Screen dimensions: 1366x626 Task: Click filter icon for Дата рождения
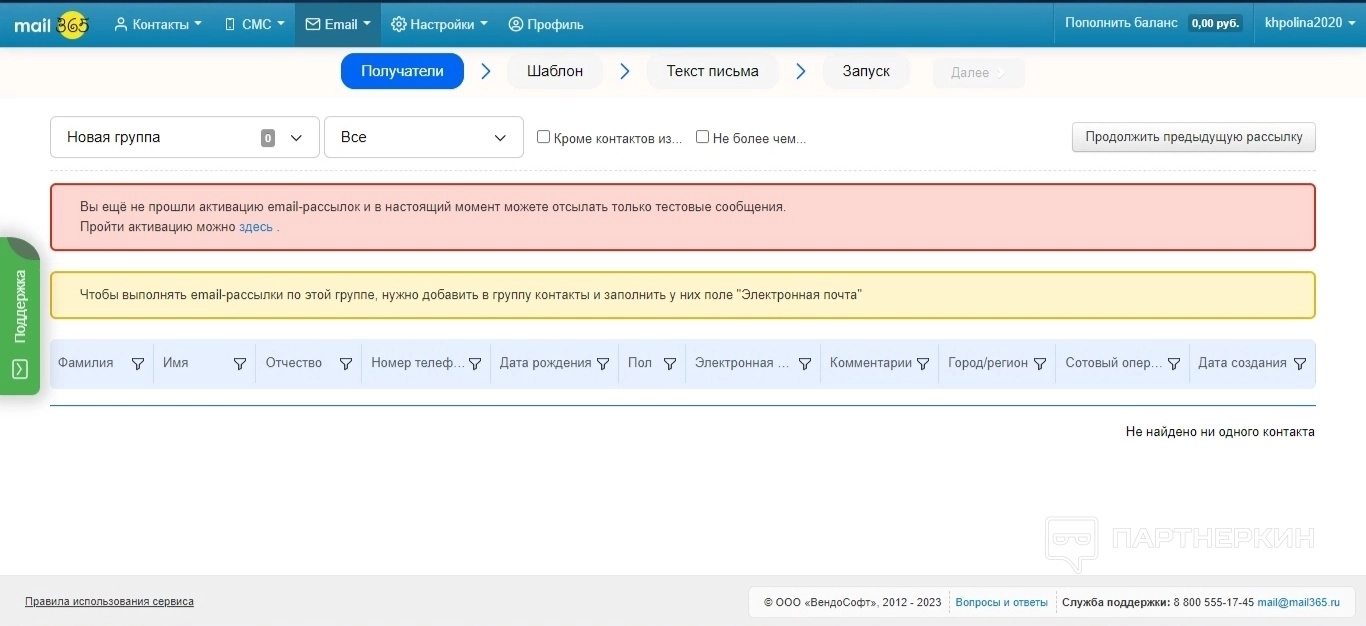[603, 364]
